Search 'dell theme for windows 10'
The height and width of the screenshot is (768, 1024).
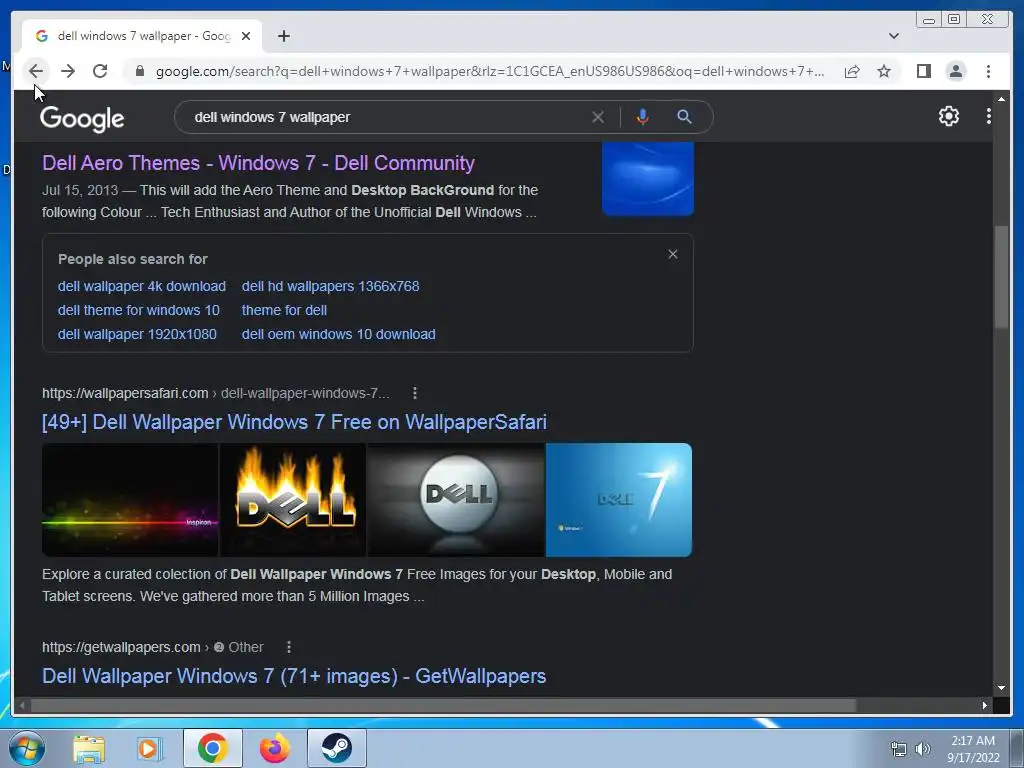138,310
